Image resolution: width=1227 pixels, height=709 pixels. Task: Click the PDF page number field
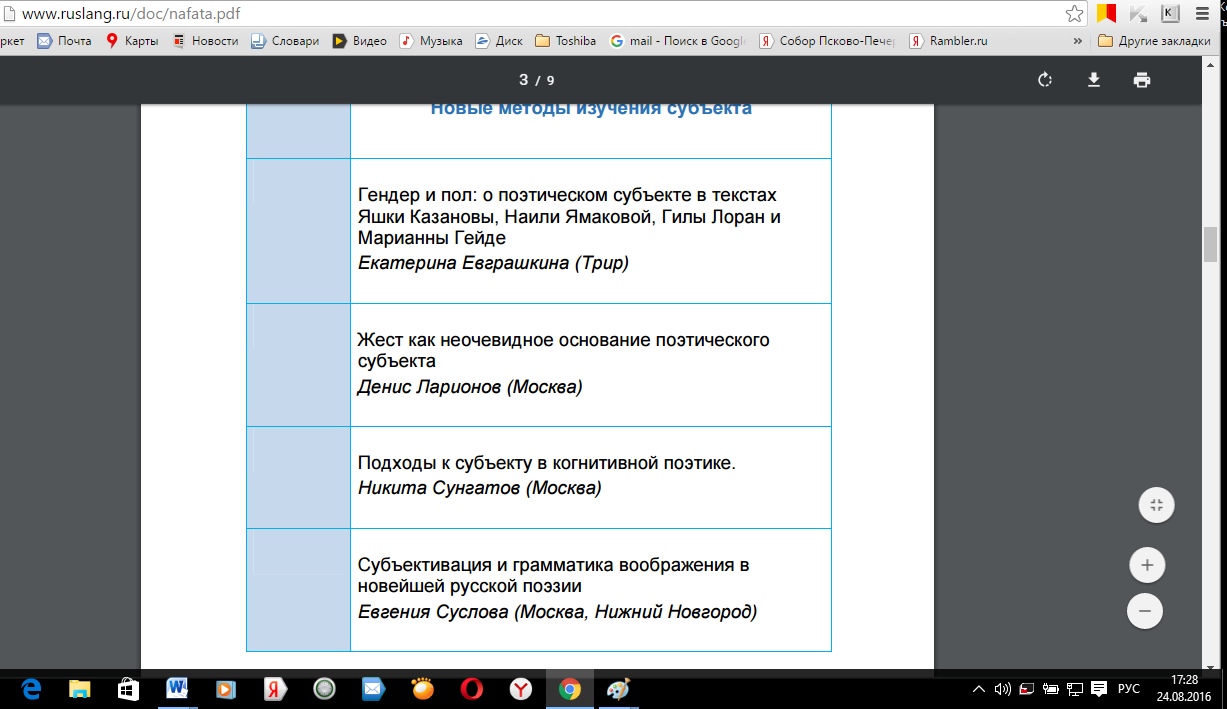pyautogui.click(x=523, y=80)
